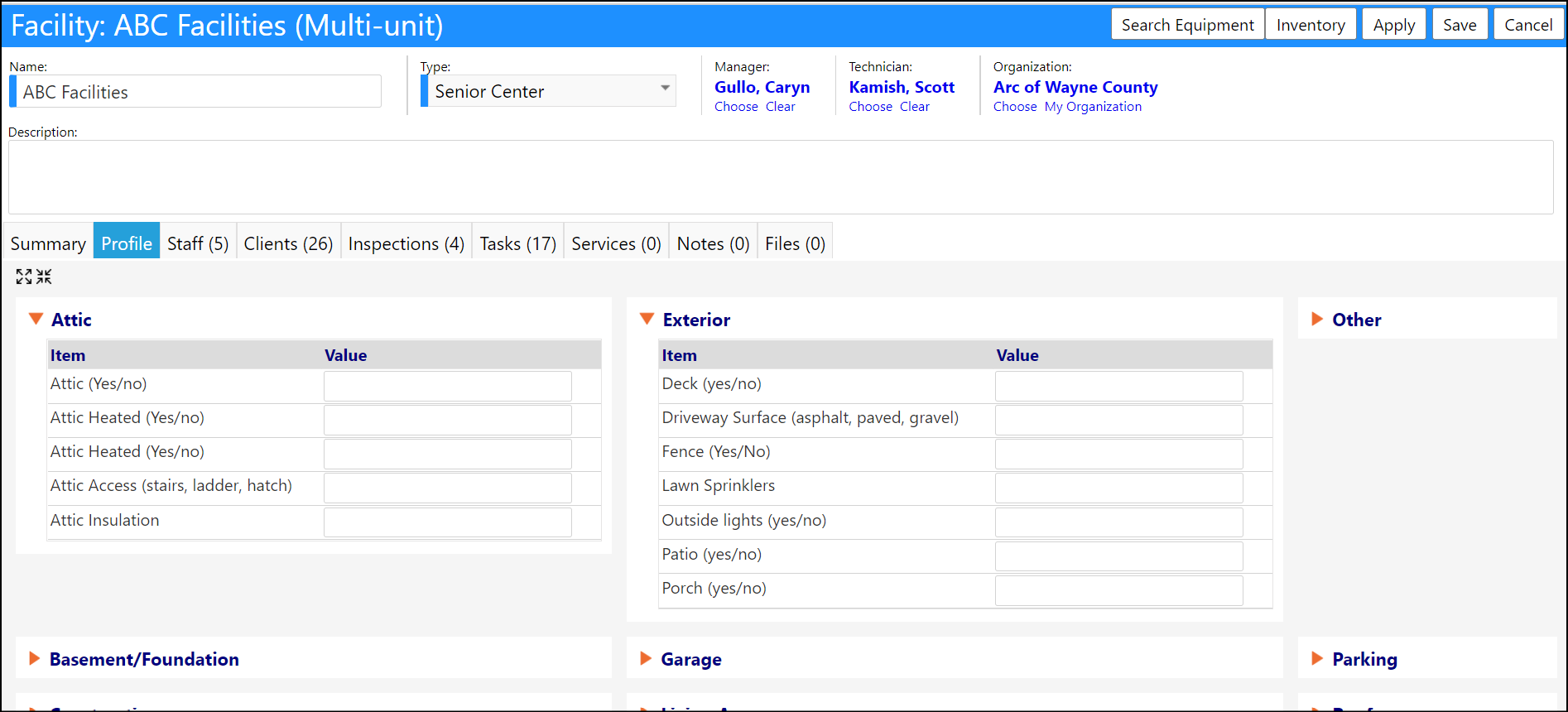Click the expand all sections icon

point(24,277)
